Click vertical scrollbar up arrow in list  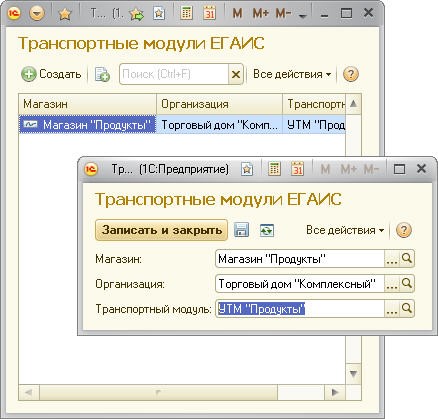pyautogui.click(x=353, y=104)
